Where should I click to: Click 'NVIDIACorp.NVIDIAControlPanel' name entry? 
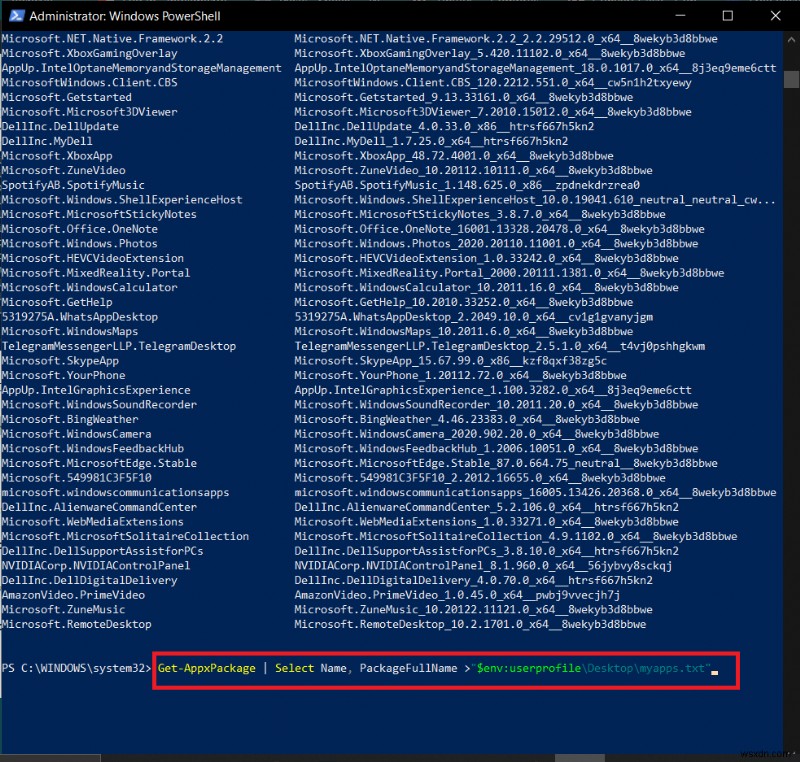tap(96, 566)
